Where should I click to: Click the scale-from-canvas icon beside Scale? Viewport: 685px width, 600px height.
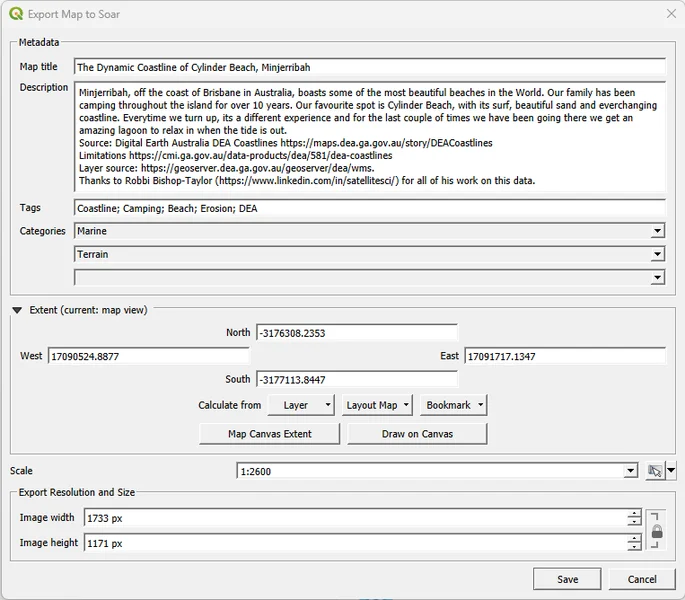[655, 471]
